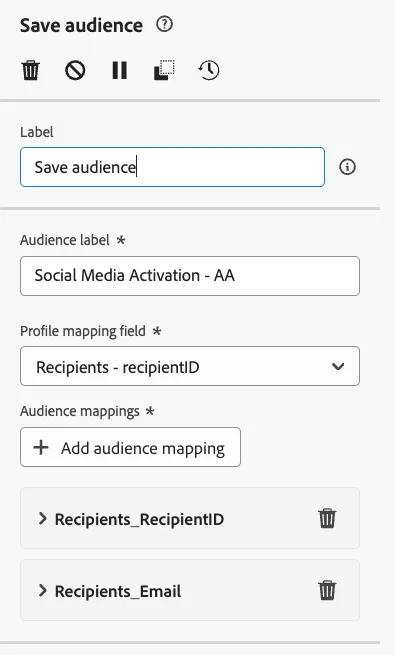Image resolution: width=395 pixels, height=655 pixels.
Task: Open the history clock icon
Action: 209,70
